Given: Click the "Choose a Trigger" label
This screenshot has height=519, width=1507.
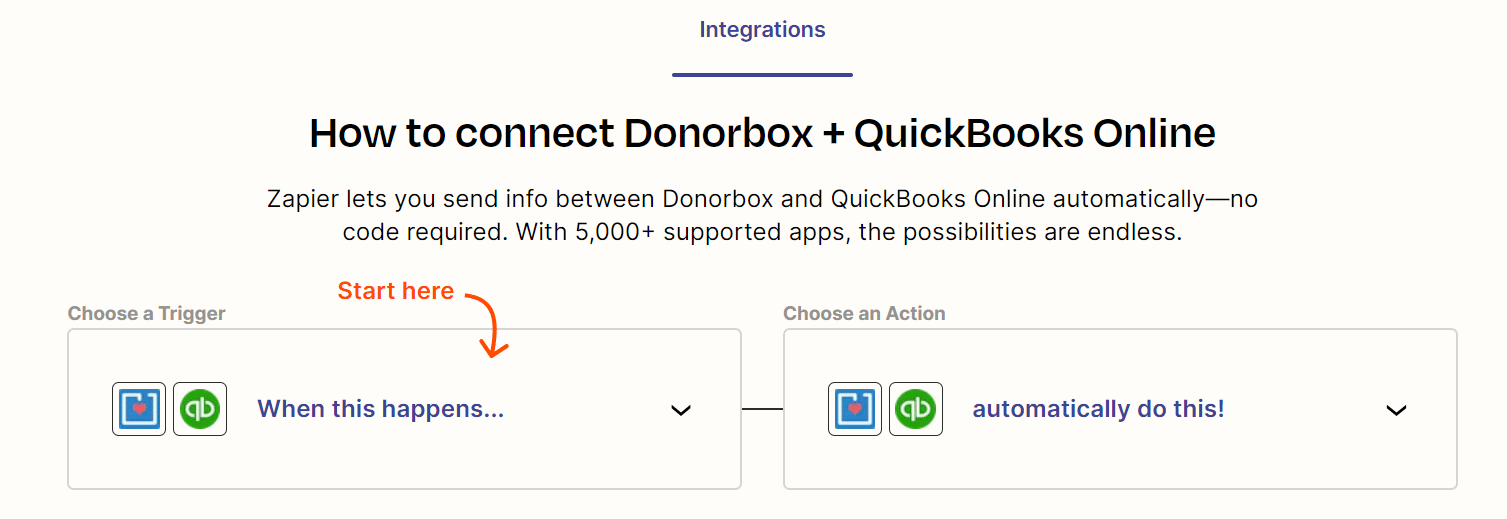Looking at the screenshot, I should (x=147, y=314).
